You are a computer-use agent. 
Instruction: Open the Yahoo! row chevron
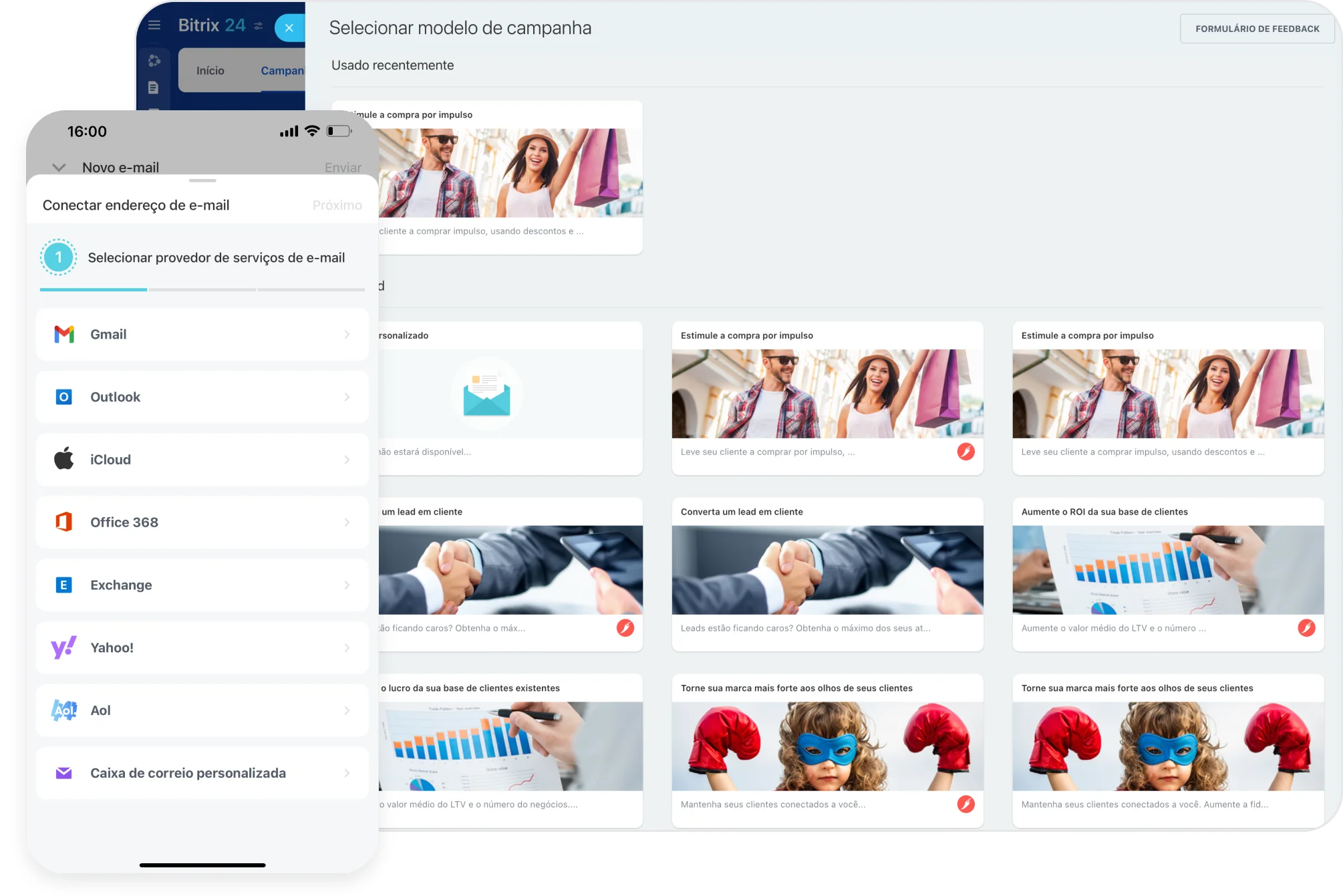point(347,647)
